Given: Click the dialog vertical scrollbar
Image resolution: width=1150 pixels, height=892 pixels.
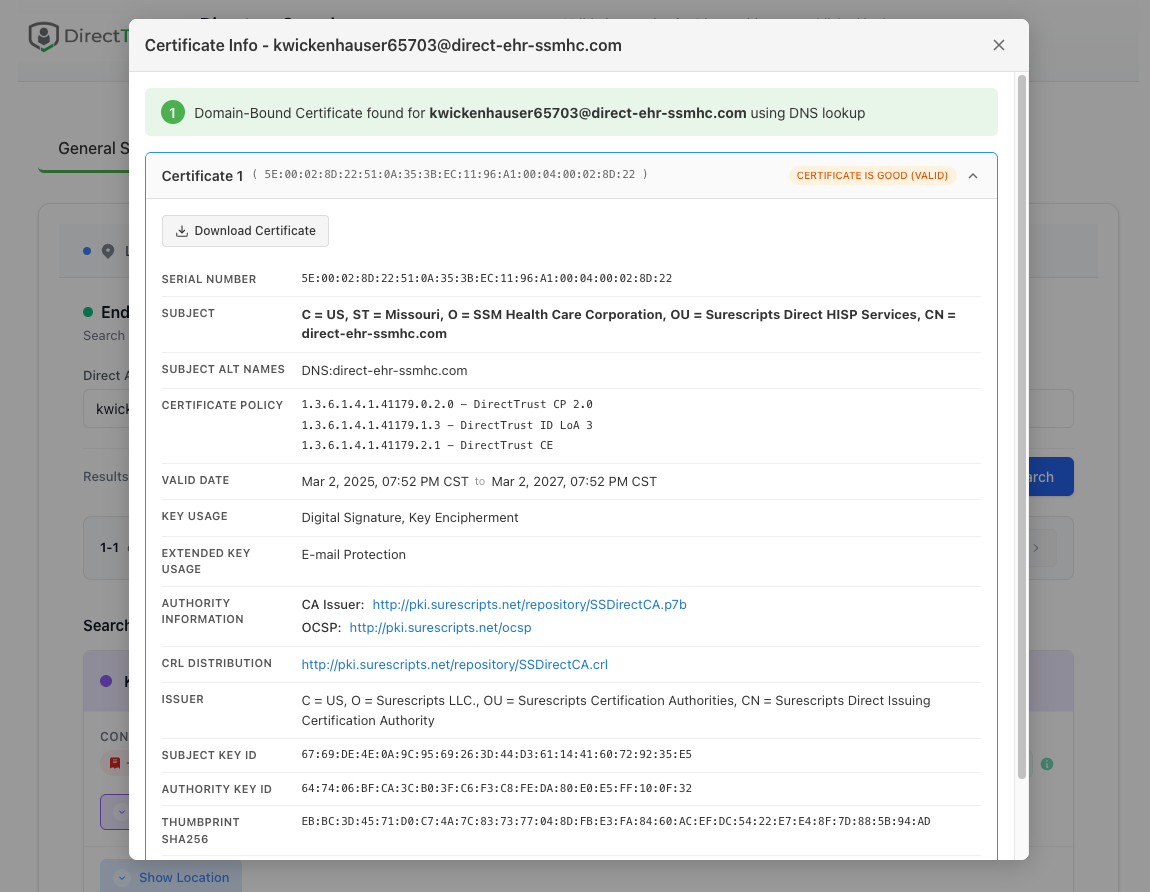Looking at the screenshot, I should tap(1022, 425).
